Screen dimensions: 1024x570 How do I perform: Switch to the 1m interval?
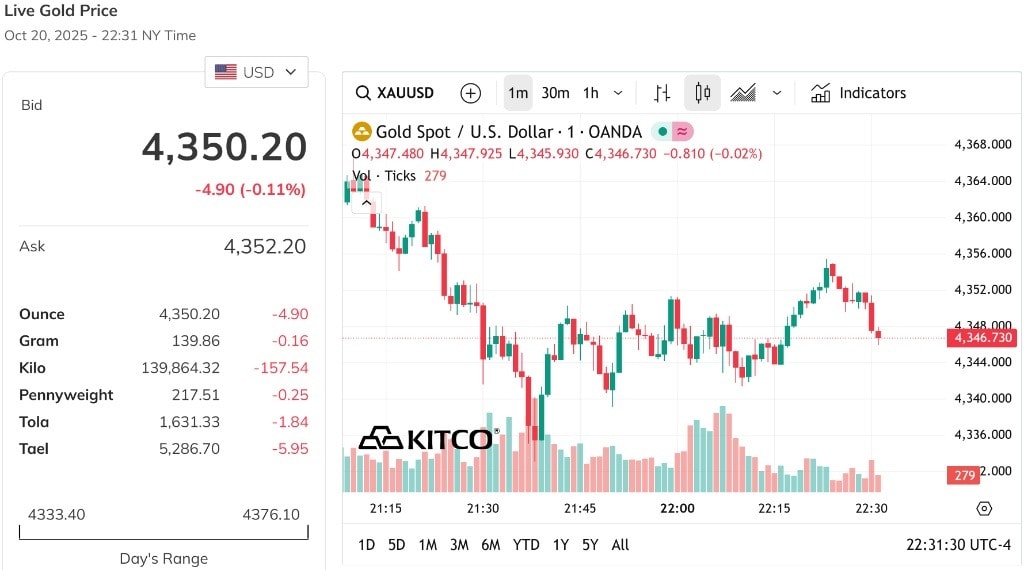[518, 93]
